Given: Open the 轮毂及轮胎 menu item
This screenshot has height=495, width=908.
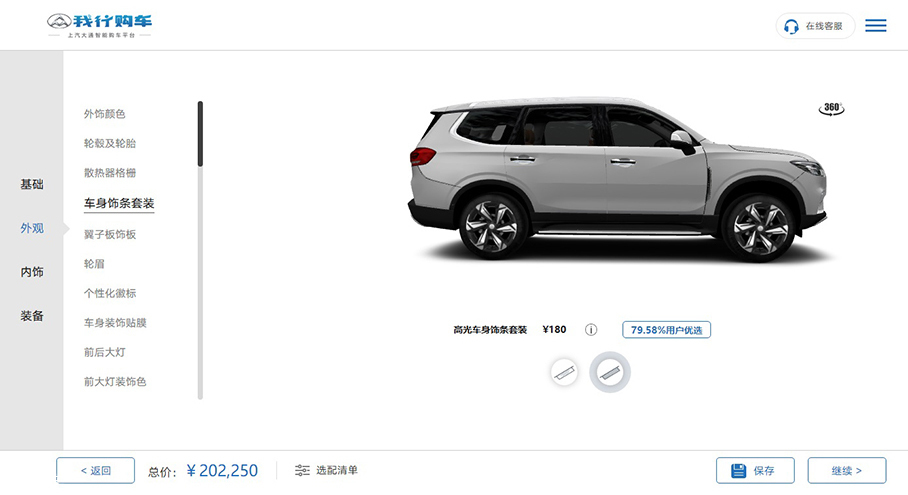Looking at the screenshot, I should point(109,144).
